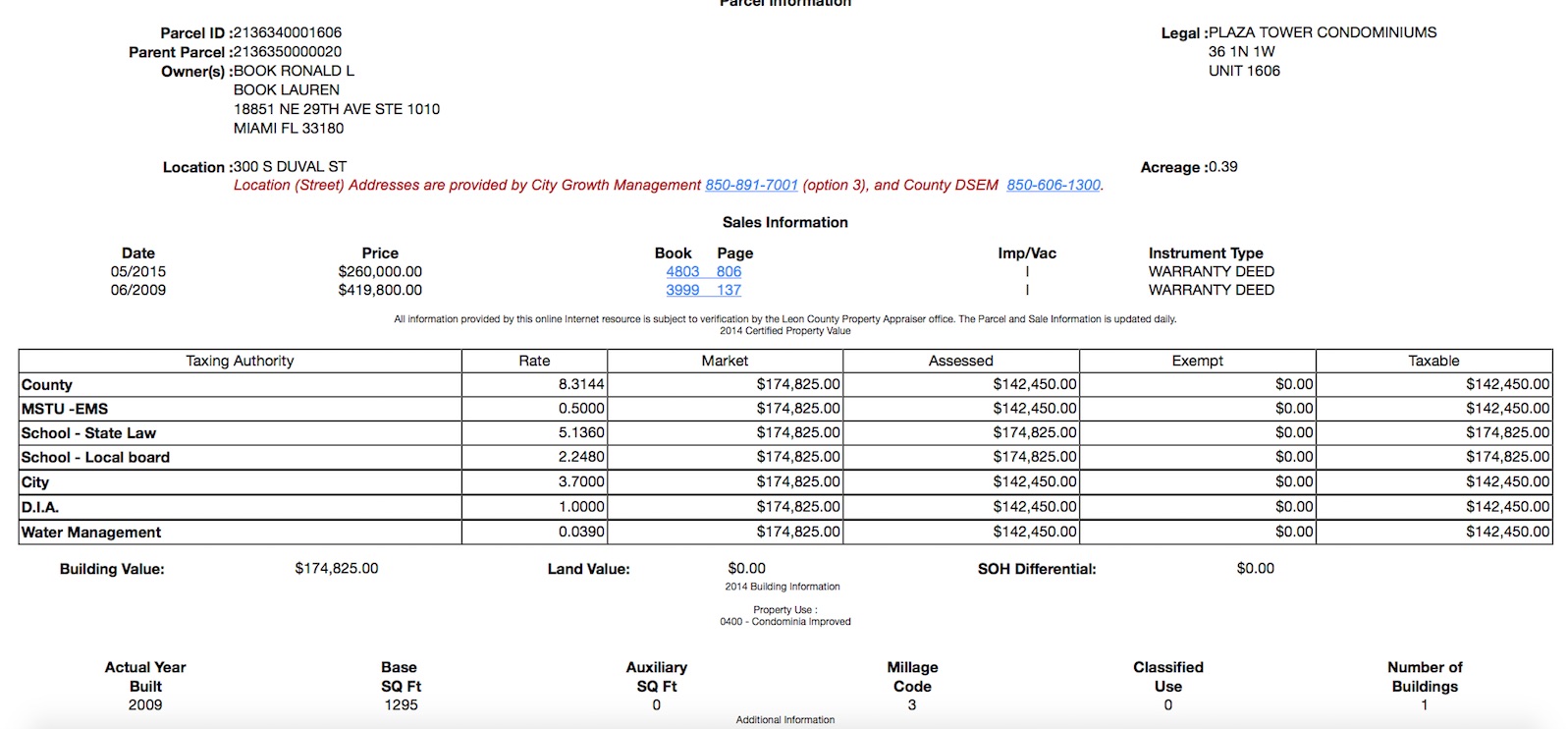Click SOH Differential amount $0.00
Image resolution: width=1568 pixels, height=729 pixels.
(1256, 568)
